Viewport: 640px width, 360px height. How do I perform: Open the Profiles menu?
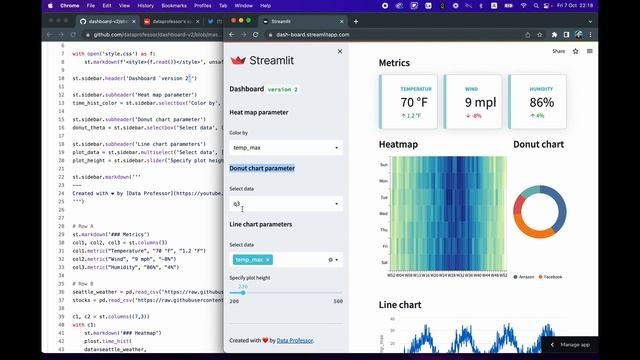coord(202,6)
